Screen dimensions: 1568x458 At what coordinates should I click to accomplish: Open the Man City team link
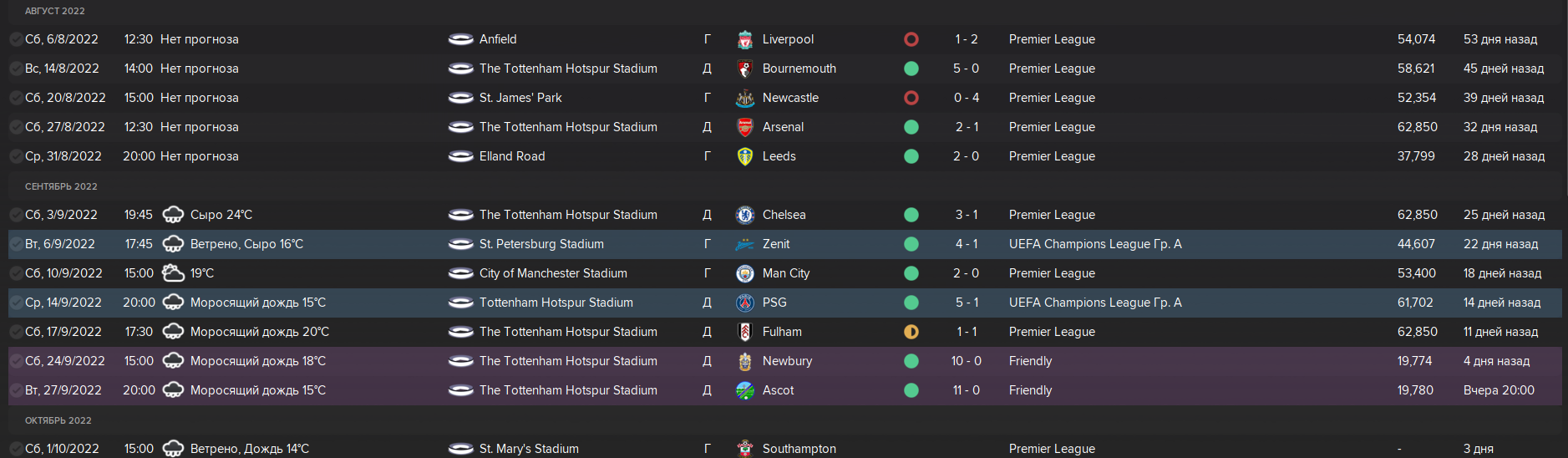tap(786, 273)
